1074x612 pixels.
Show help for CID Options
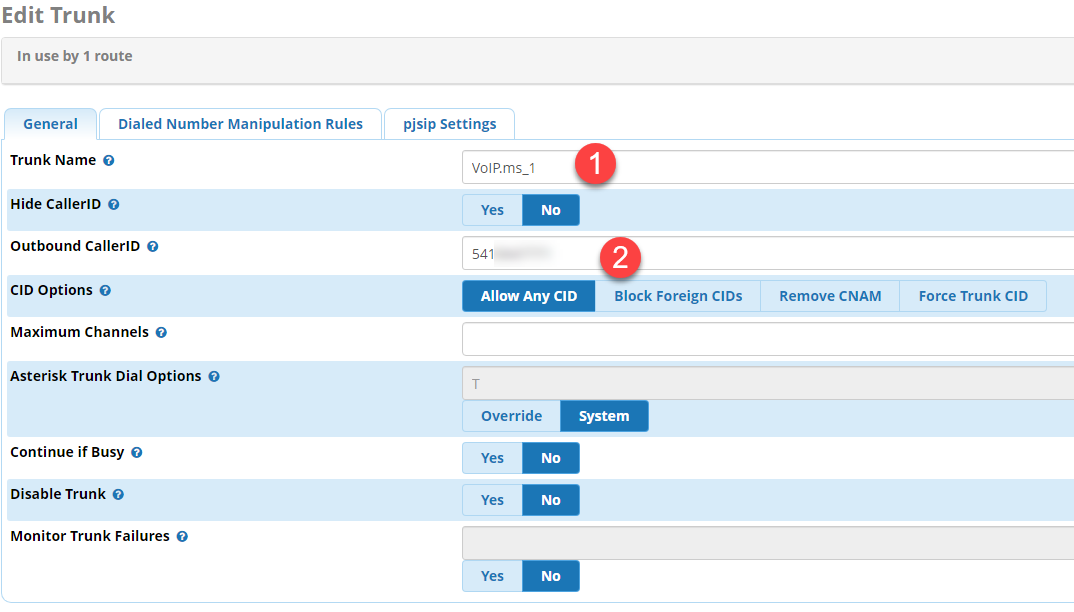click(x=105, y=291)
